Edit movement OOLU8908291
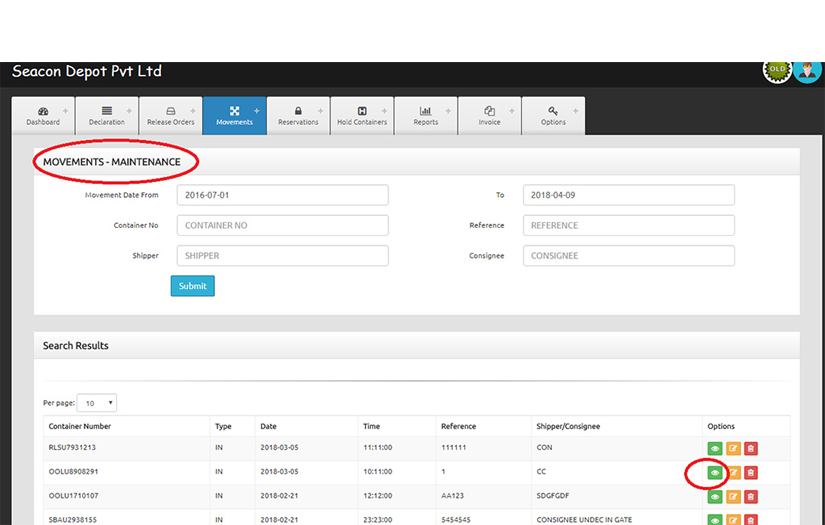825x525 pixels. click(x=733, y=472)
